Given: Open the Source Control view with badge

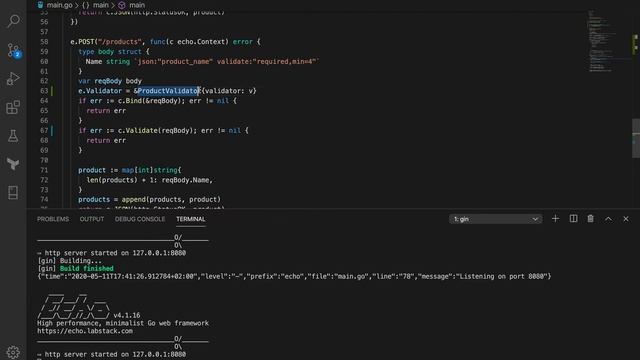Looking at the screenshot, I should [13, 50].
